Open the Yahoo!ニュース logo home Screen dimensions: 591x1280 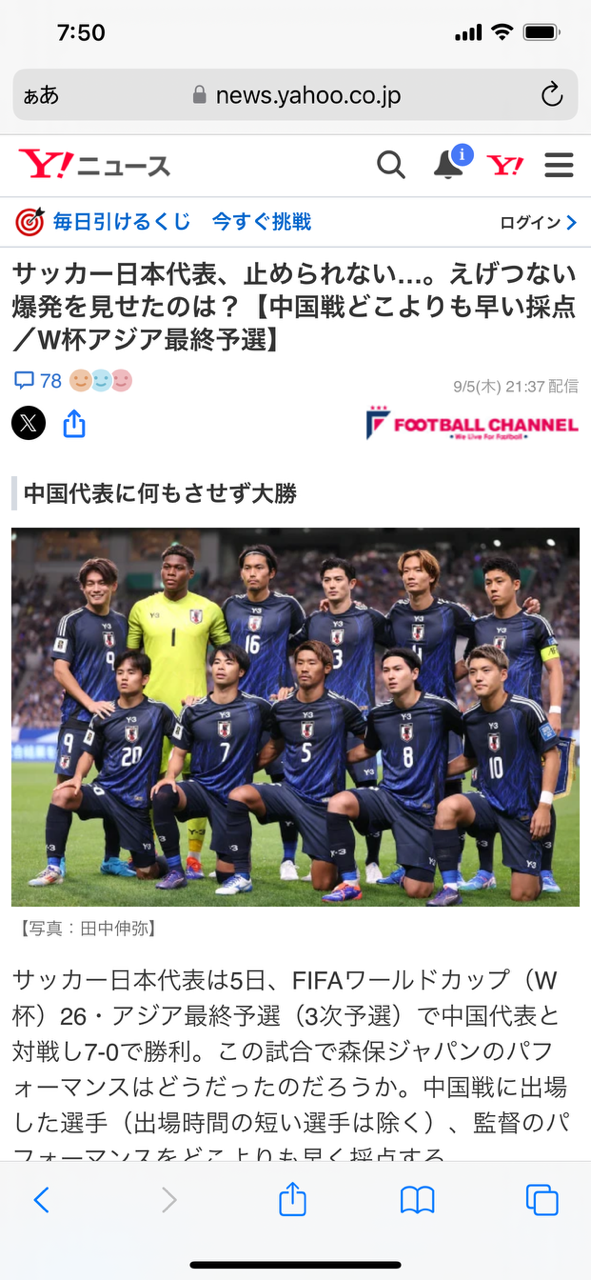pos(94,165)
